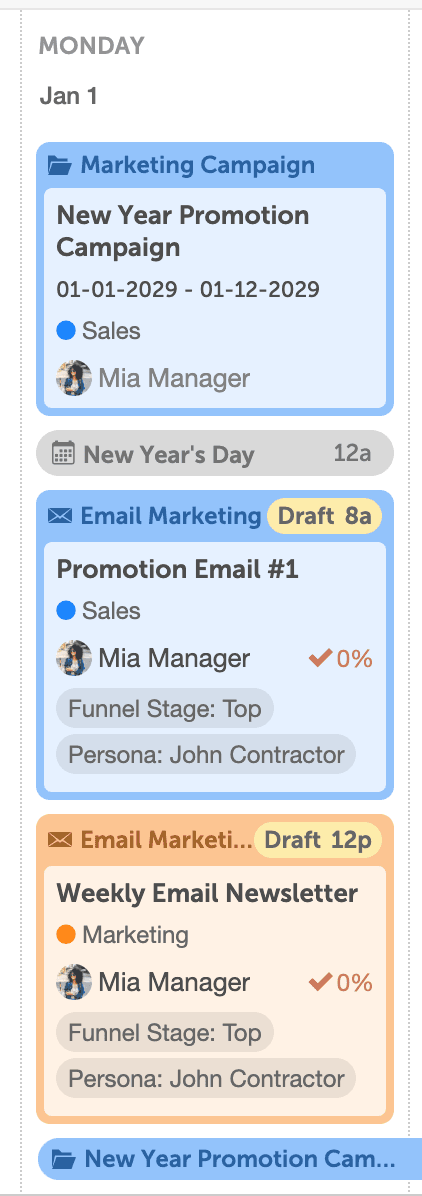This screenshot has width=422, height=1196.
Task: Click the blue Sales color dot in campaign card
Action: point(66,331)
